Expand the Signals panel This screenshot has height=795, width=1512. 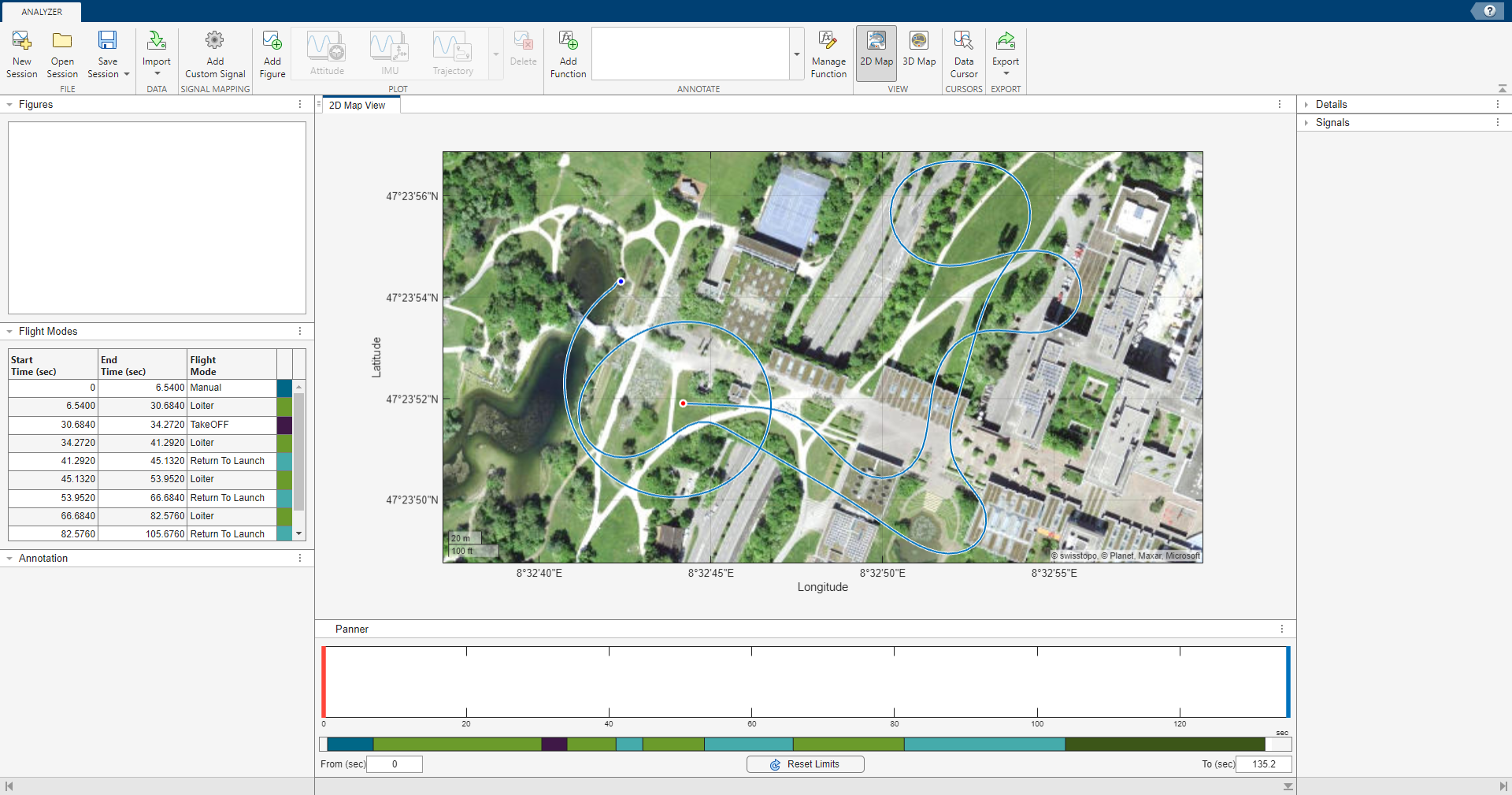pos(1308,122)
